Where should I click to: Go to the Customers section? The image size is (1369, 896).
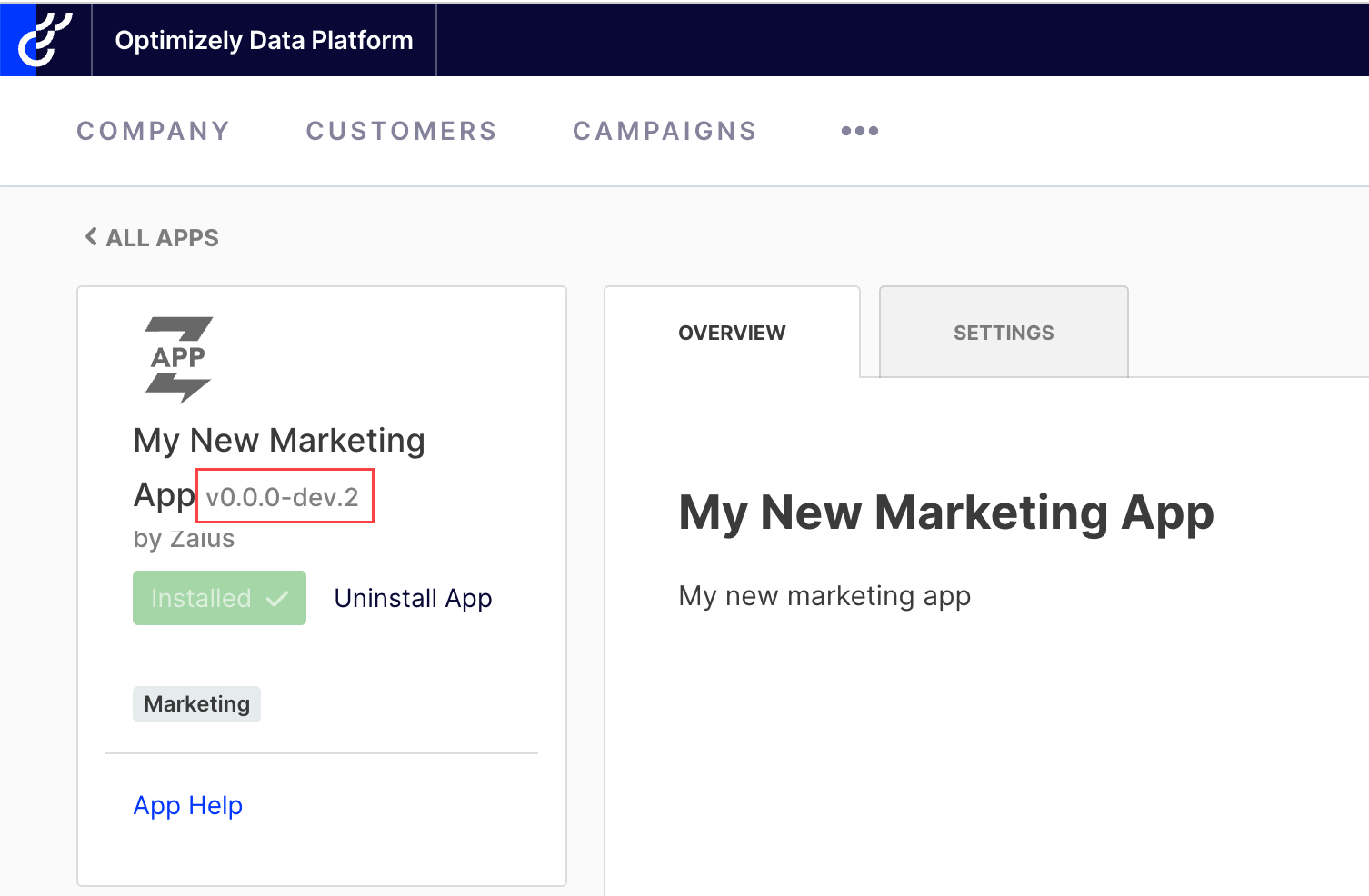401,131
